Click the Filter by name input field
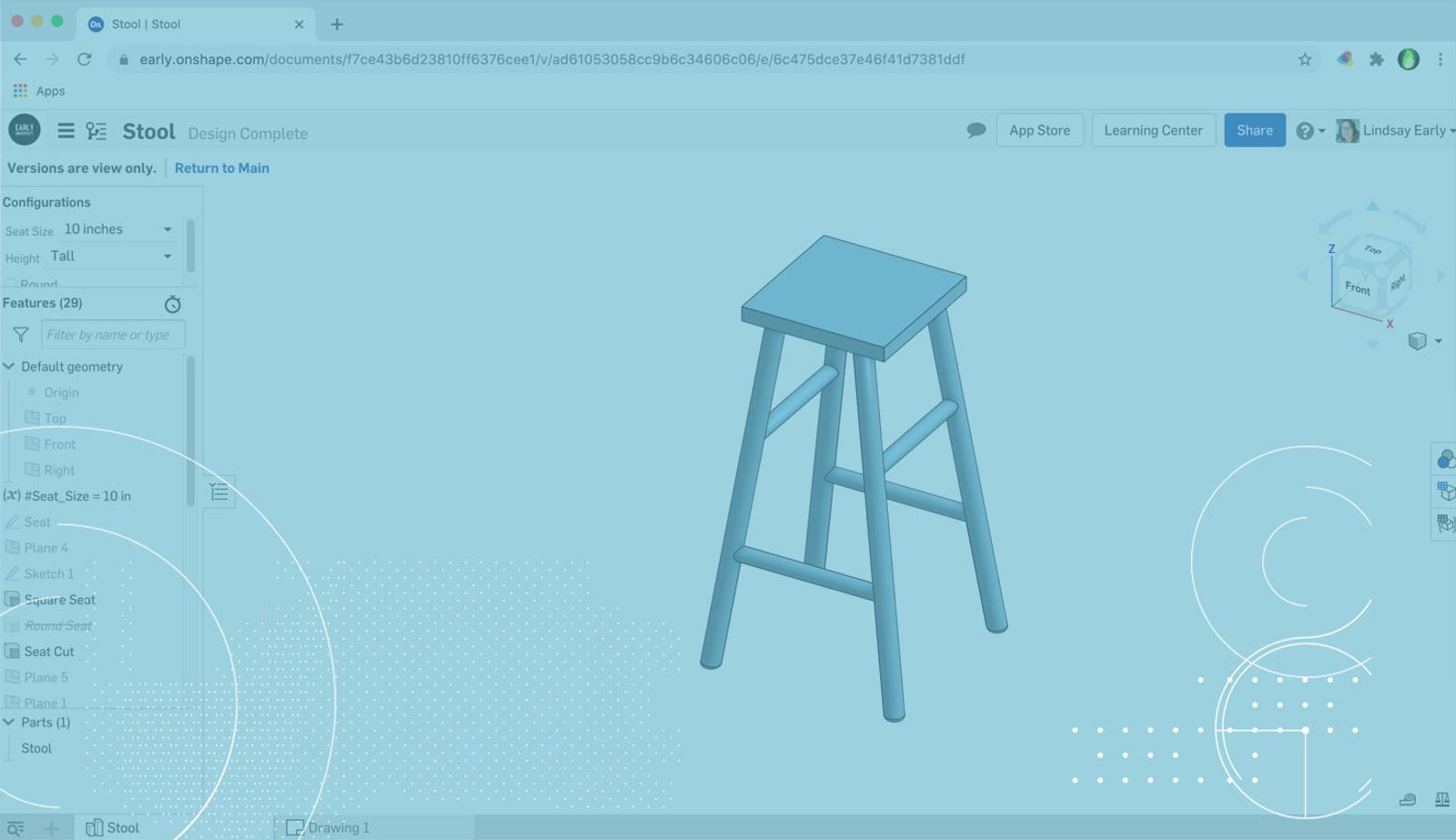The width and height of the screenshot is (1456, 840). pos(112,335)
